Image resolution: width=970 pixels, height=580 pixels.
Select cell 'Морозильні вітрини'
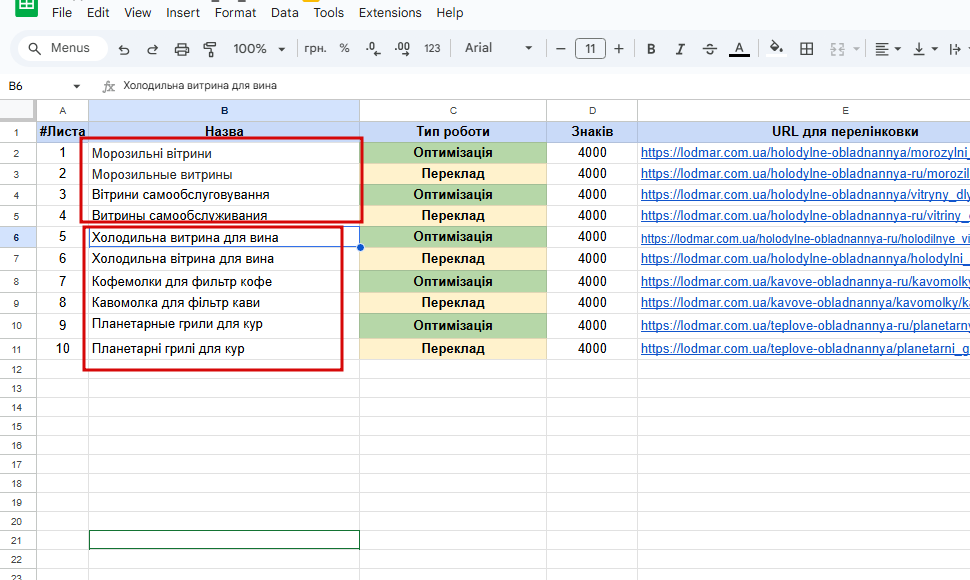coord(224,153)
